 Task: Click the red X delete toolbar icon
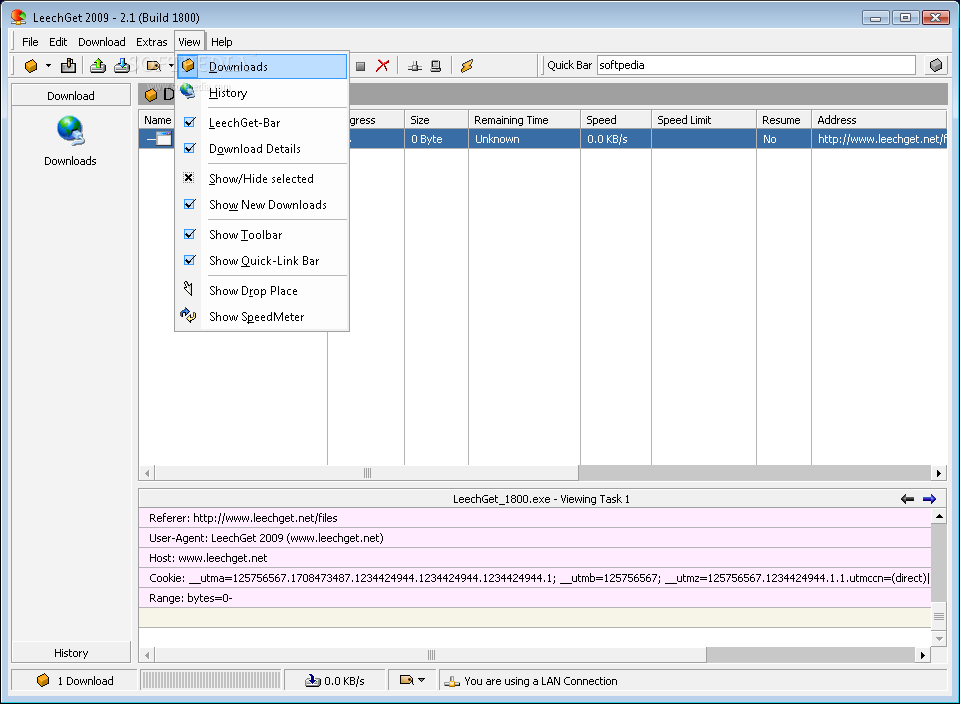tap(383, 66)
